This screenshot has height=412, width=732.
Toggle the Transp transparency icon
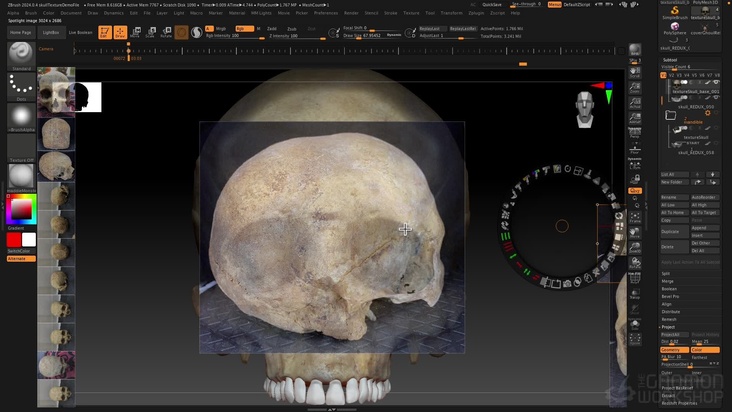tap(635, 294)
